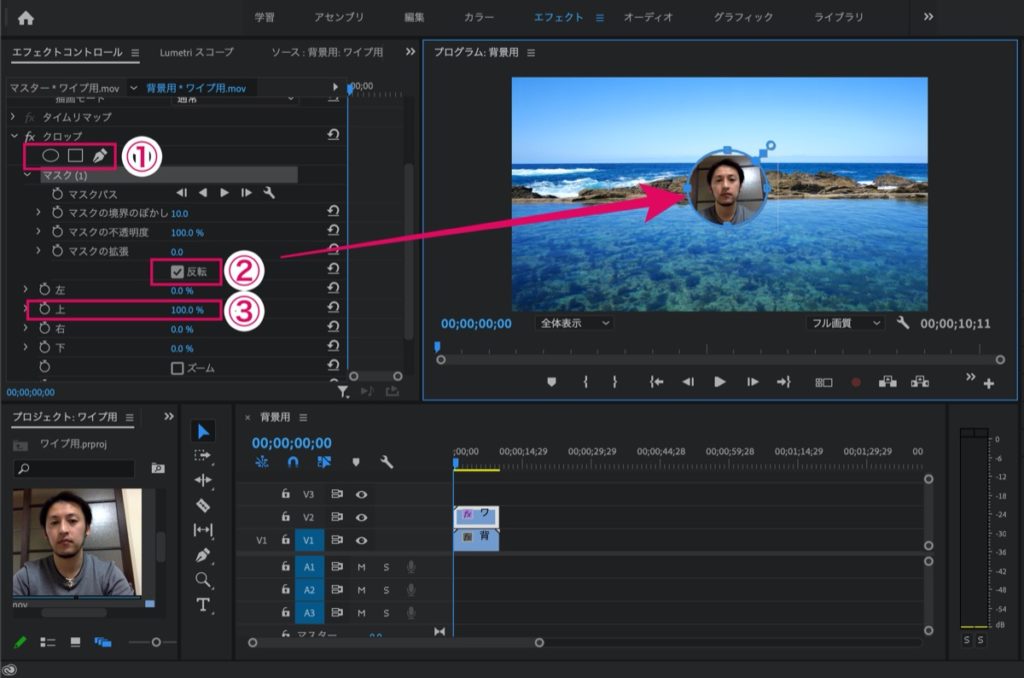Switch to the カラー workspace

point(479,17)
